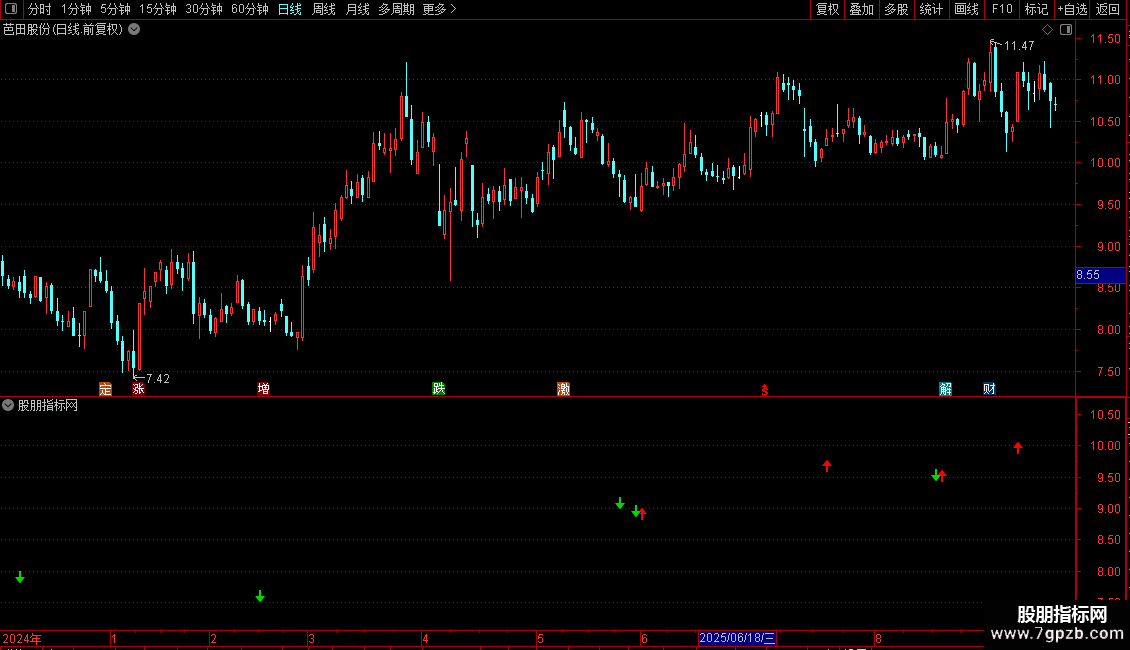This screenshot has width=1130, height=650.
Task: Toggle the left sidebar panel icon
Action: click(x=11, y=9)
